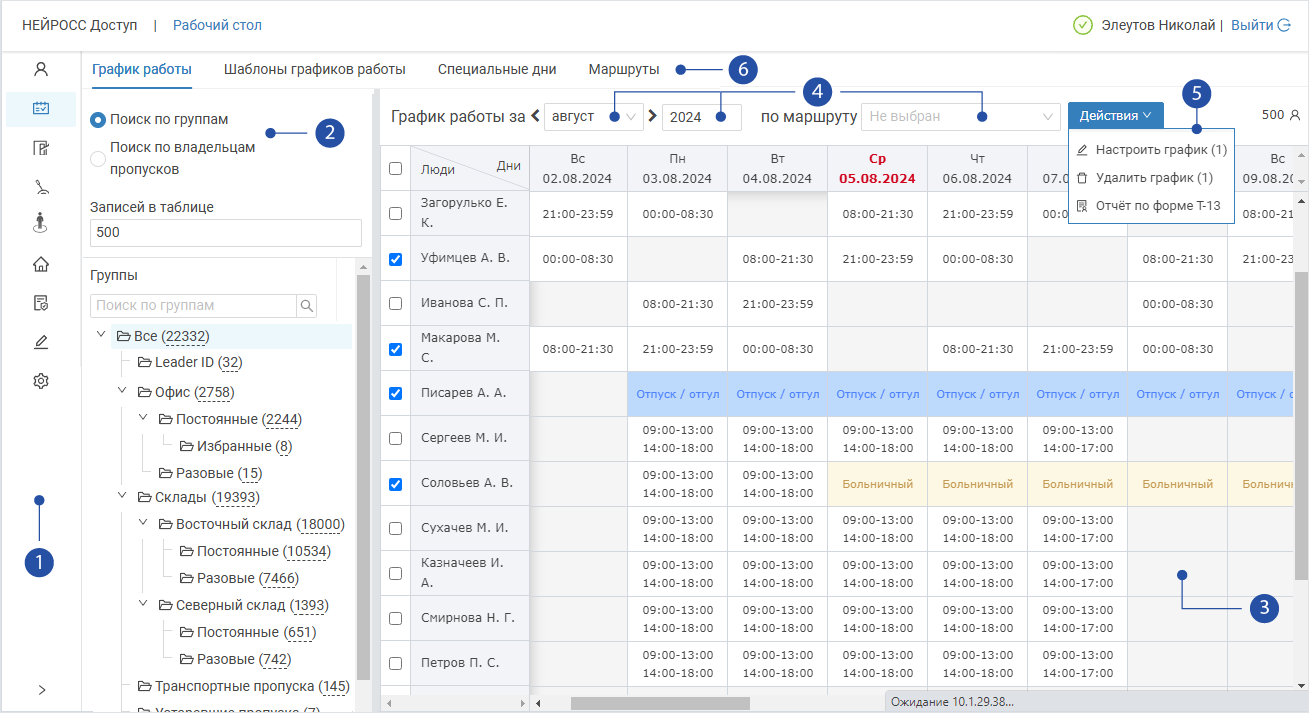Toggle the select-all checkbox in table header
The height and width of the screenshot is (713, 1309).
point(395,169)
